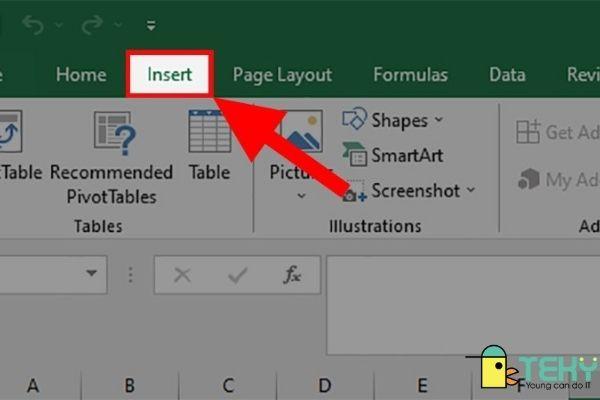Switch to the Page Layout tab

pyautogui.click(x=282, y=75)
